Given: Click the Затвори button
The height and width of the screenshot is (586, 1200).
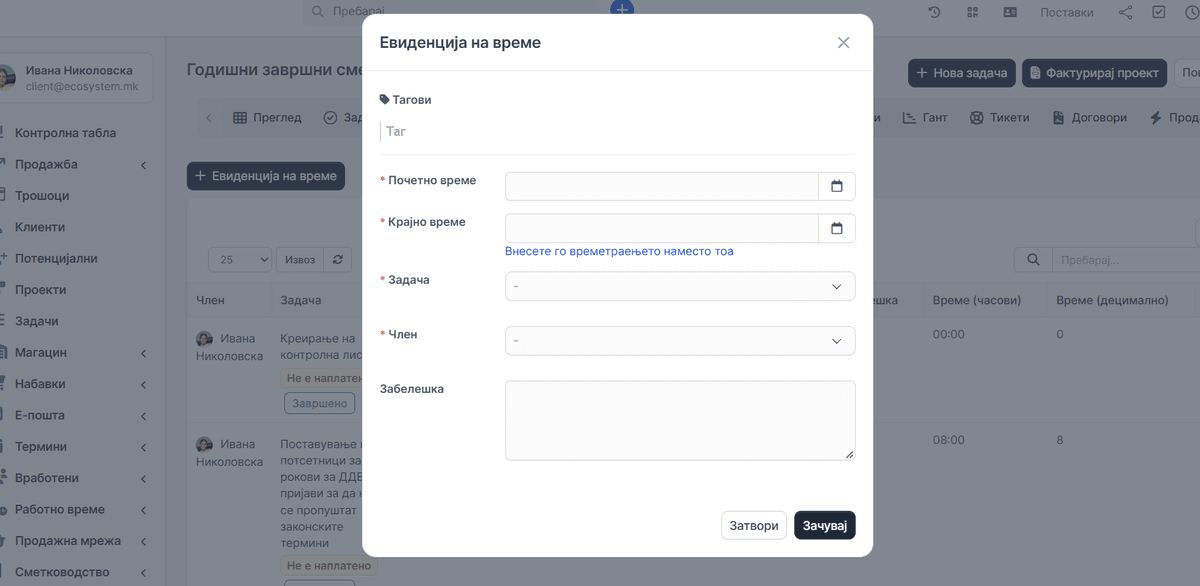Looking at the screenshot, I should tap(754, 525).
